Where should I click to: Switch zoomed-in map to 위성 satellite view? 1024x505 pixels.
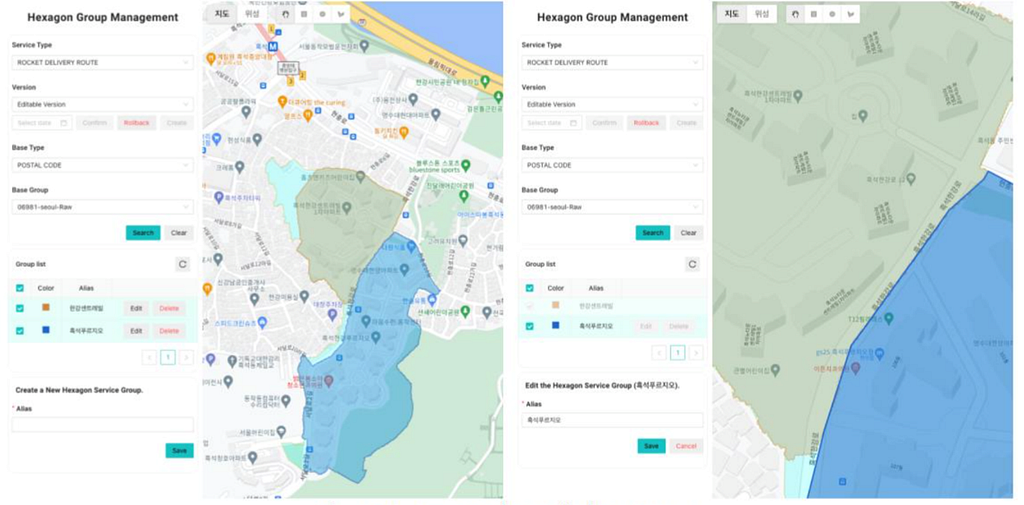tap(761, 14)
